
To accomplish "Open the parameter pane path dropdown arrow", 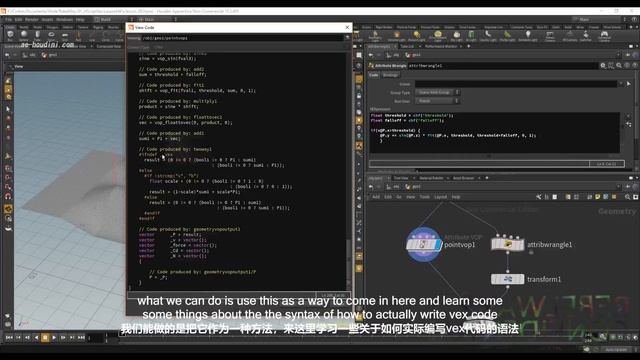I will click(619, 55).
